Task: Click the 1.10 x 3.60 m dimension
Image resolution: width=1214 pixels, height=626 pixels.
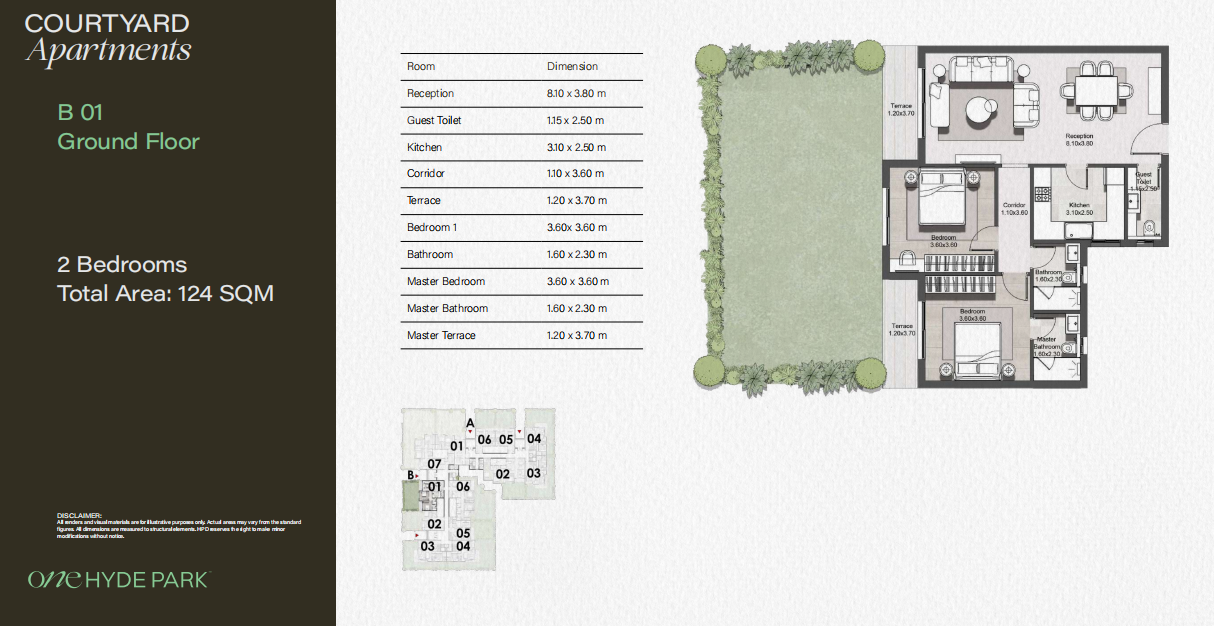Action: click(x=576, y=173)
